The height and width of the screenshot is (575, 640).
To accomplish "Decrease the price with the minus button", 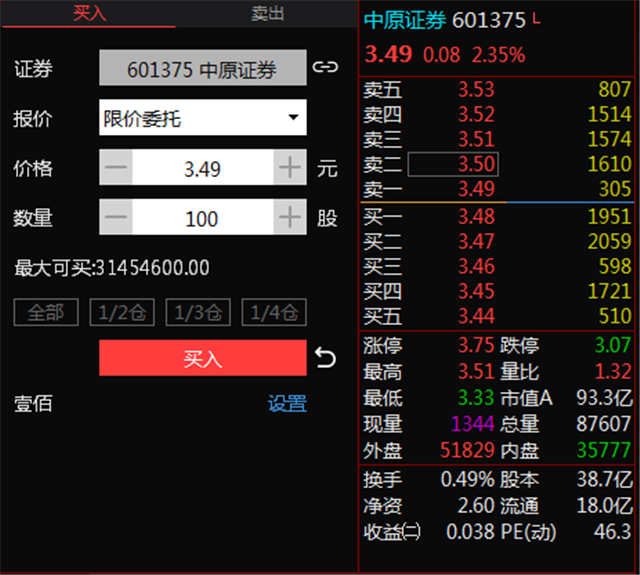I will pyautogui.click(x=116, y=167).
